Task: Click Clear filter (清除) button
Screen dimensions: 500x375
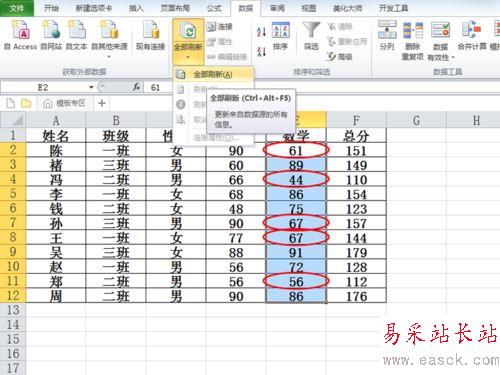Action: pyautogui.click(x=340, y=27)
